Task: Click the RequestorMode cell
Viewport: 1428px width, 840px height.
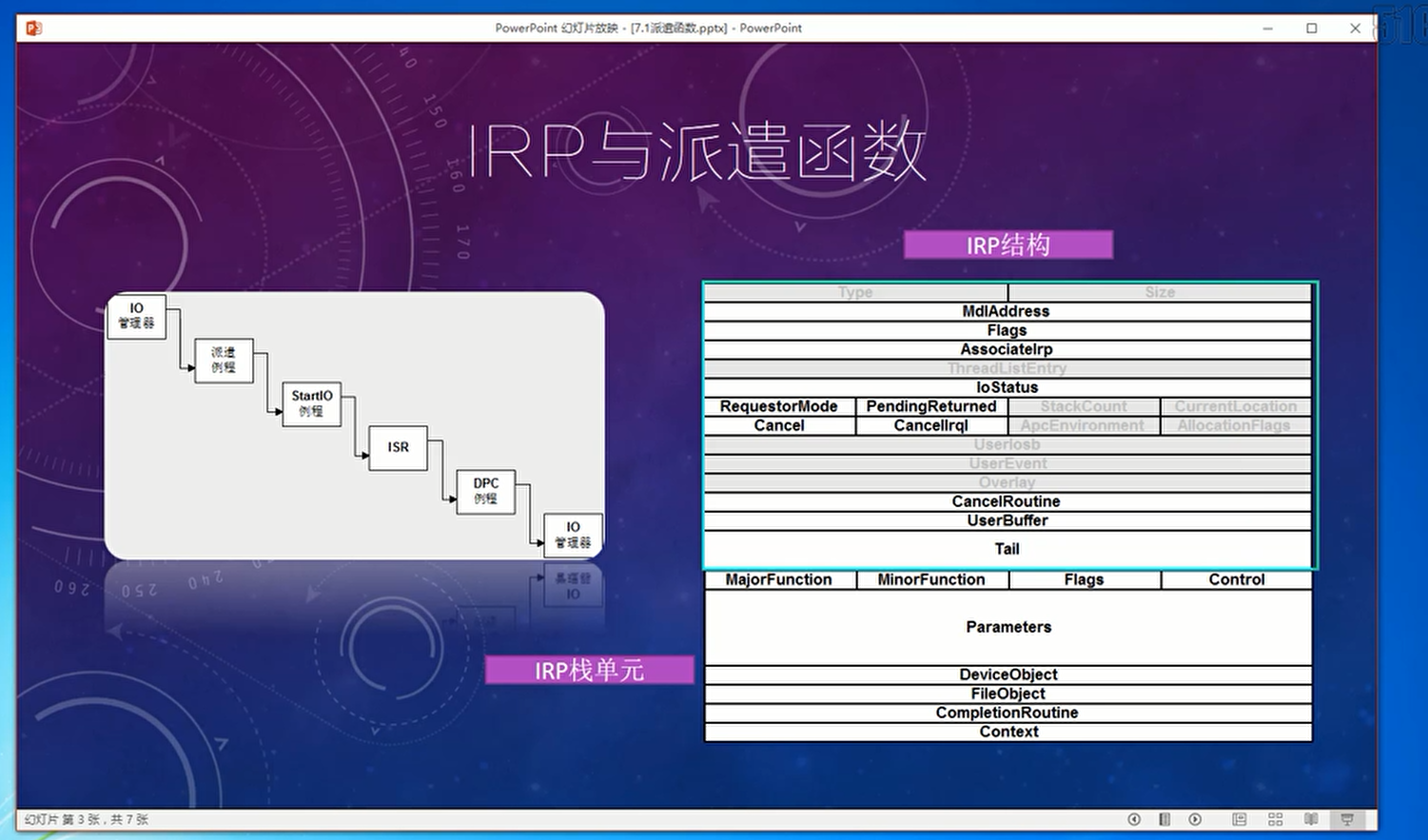Action: (x=779, y=406)
